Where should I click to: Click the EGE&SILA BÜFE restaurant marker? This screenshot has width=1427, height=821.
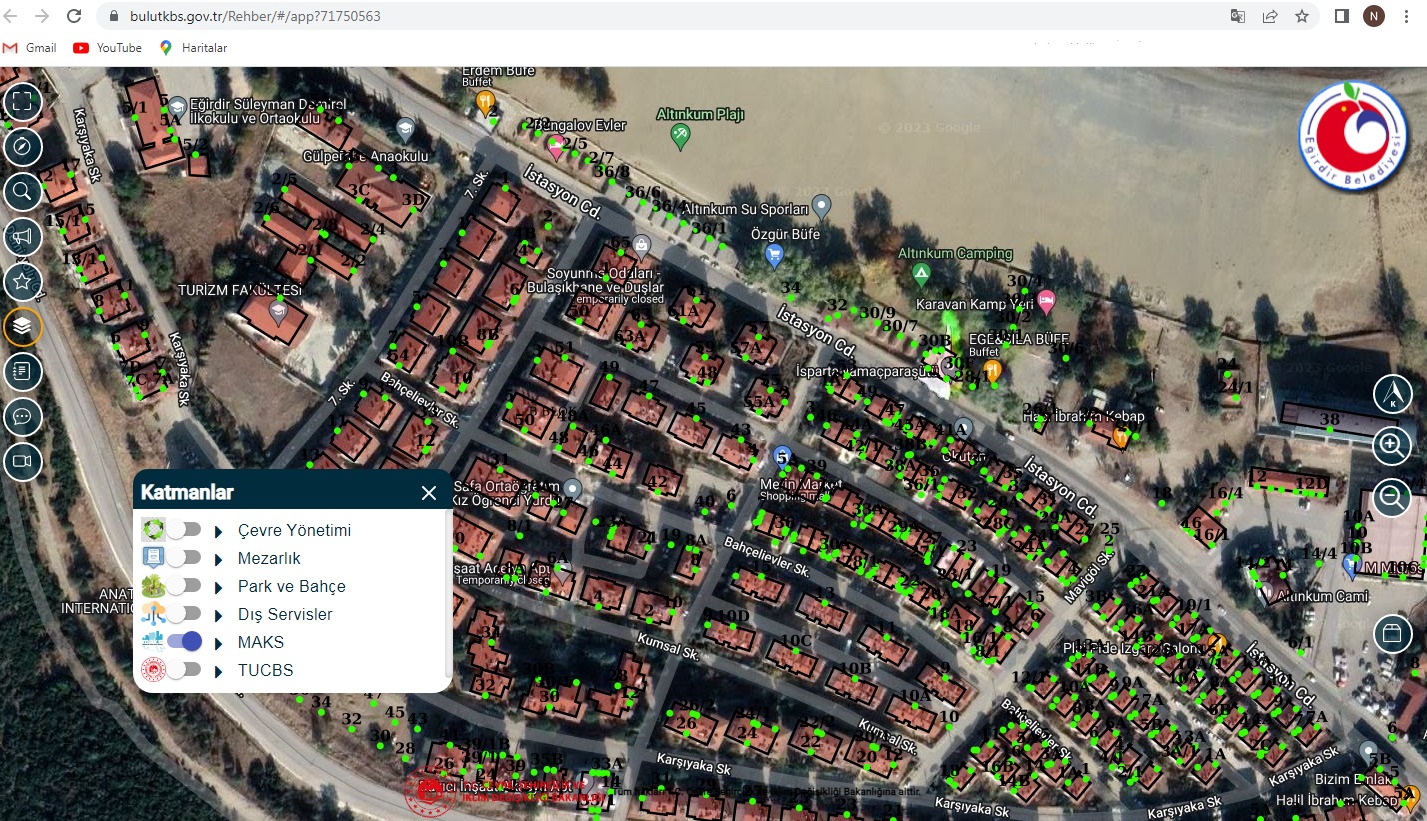[992, 371]
